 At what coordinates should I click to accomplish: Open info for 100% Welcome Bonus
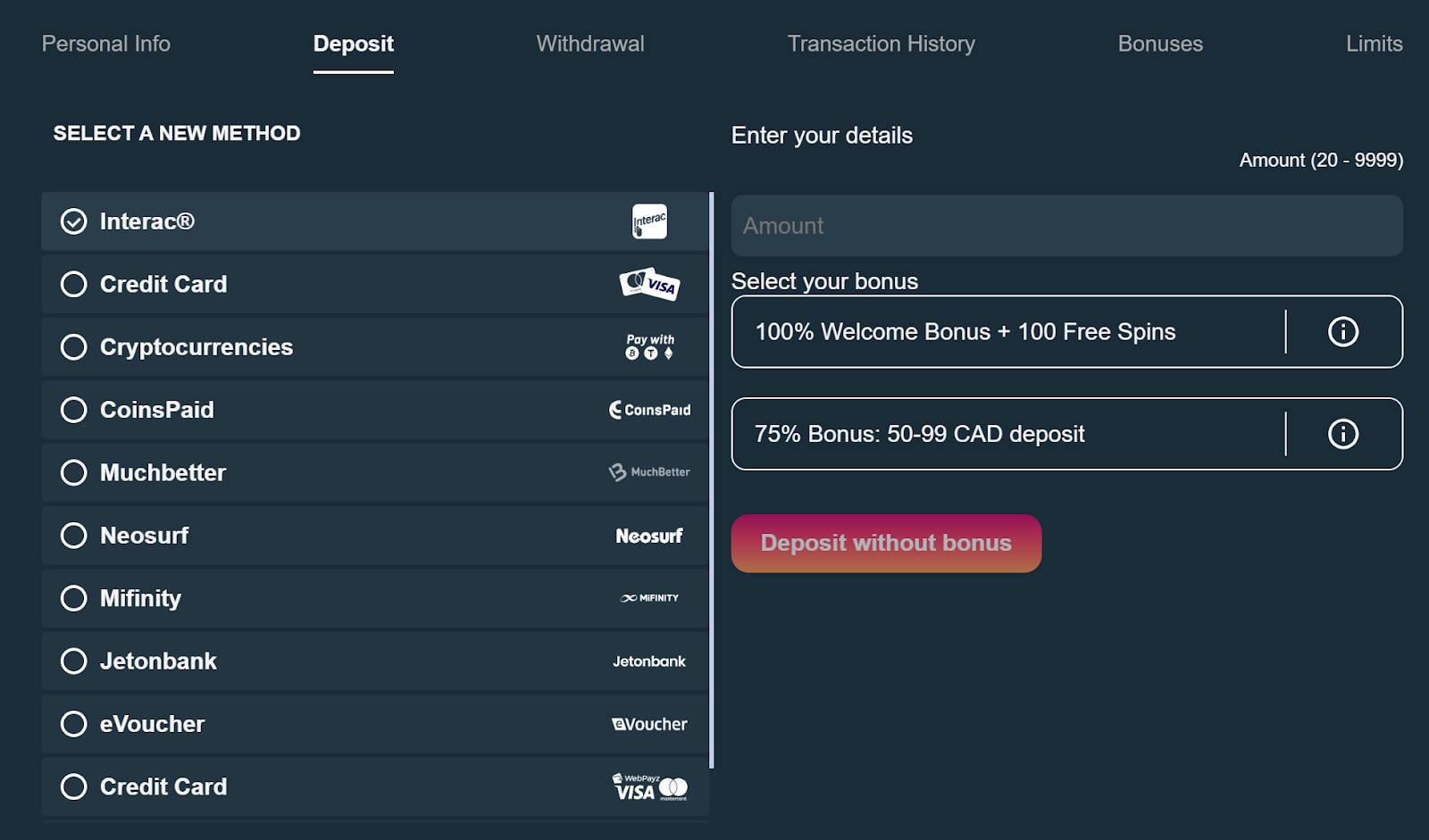tap(1342, 332)
